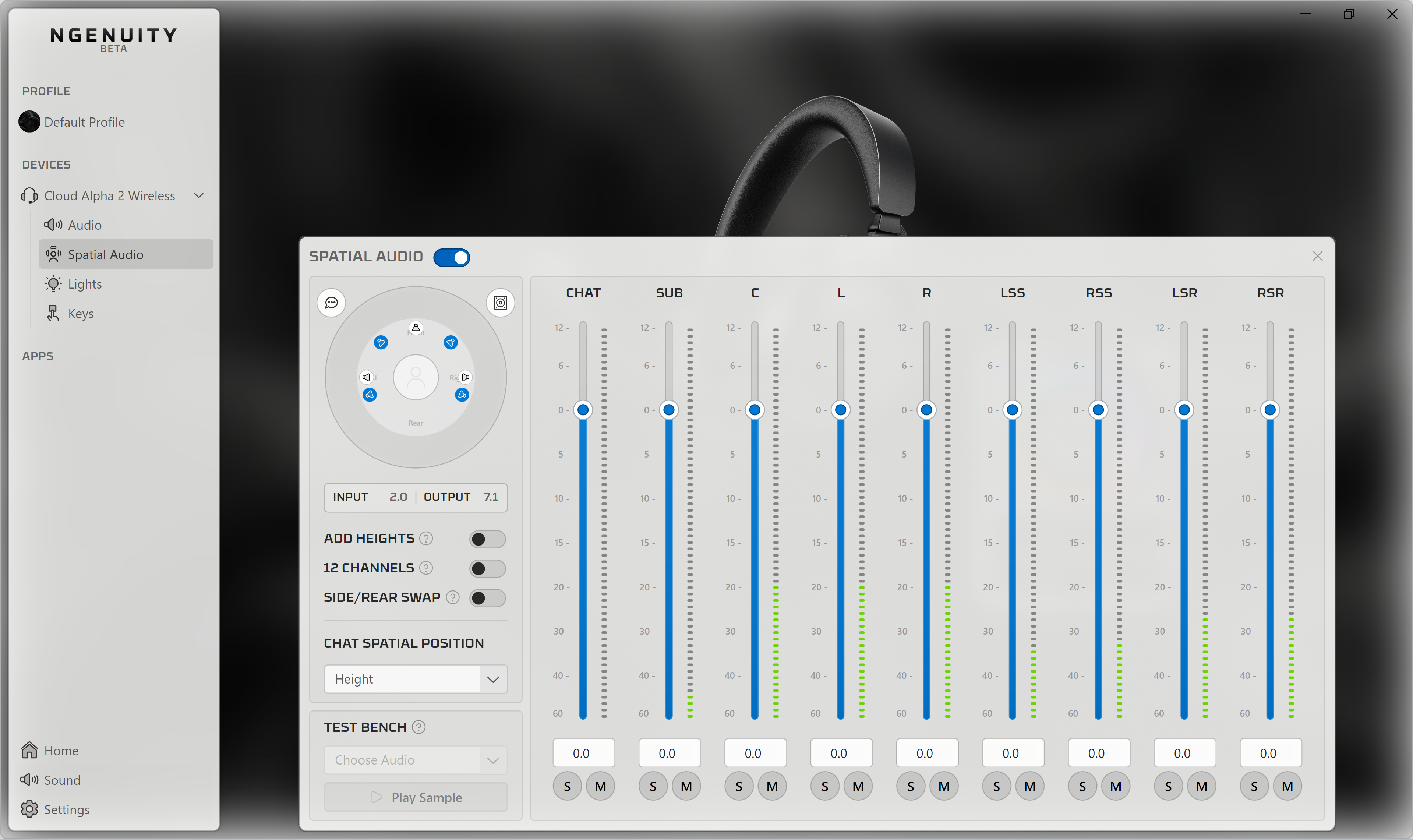The image size is (1413, 840).
Task: Click the L channel gain value field
Action: coord(841,753)
